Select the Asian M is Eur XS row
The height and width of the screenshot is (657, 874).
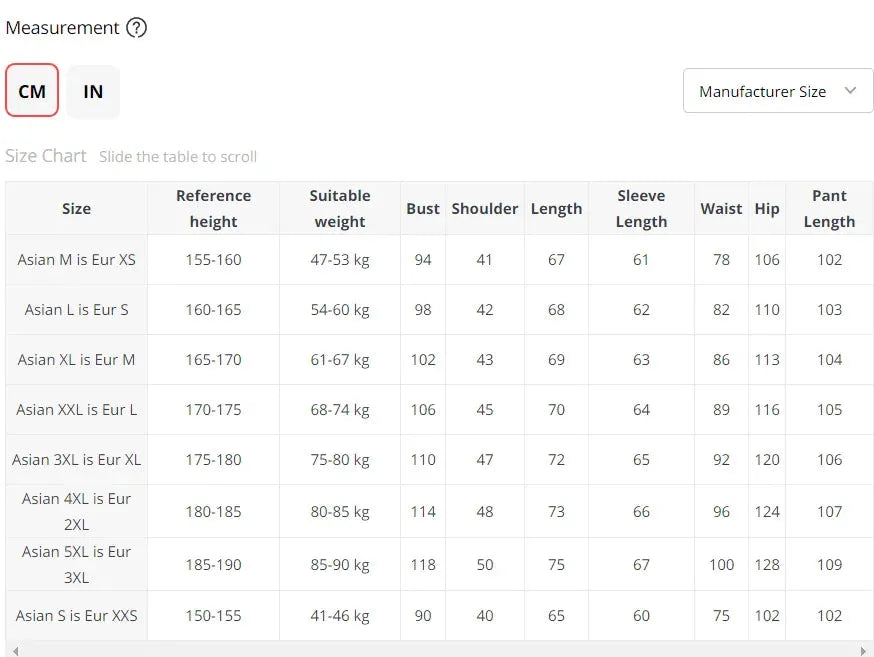pyautogui.click(x=76, y=260)
